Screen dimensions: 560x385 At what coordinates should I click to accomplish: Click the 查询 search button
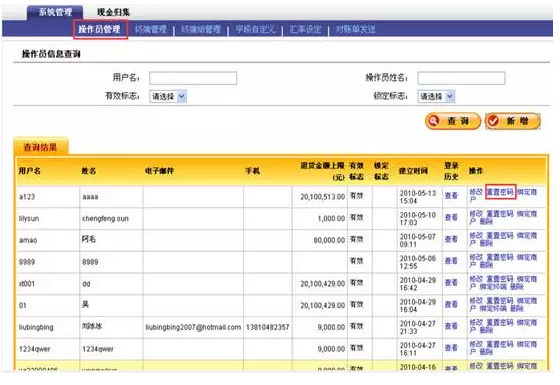point(453,121)
